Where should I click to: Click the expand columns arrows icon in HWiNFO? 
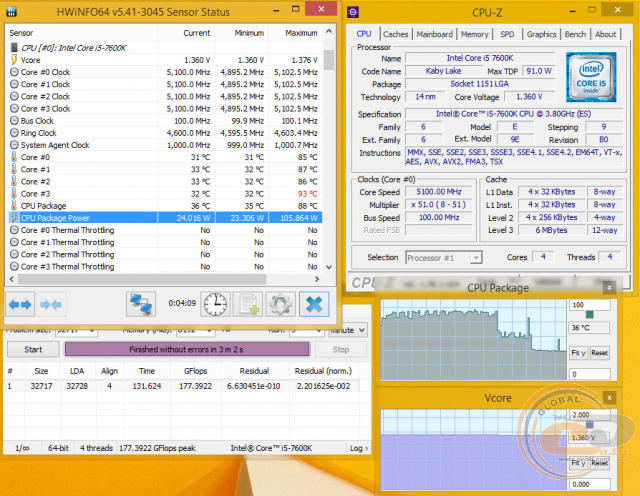(20, 304)
